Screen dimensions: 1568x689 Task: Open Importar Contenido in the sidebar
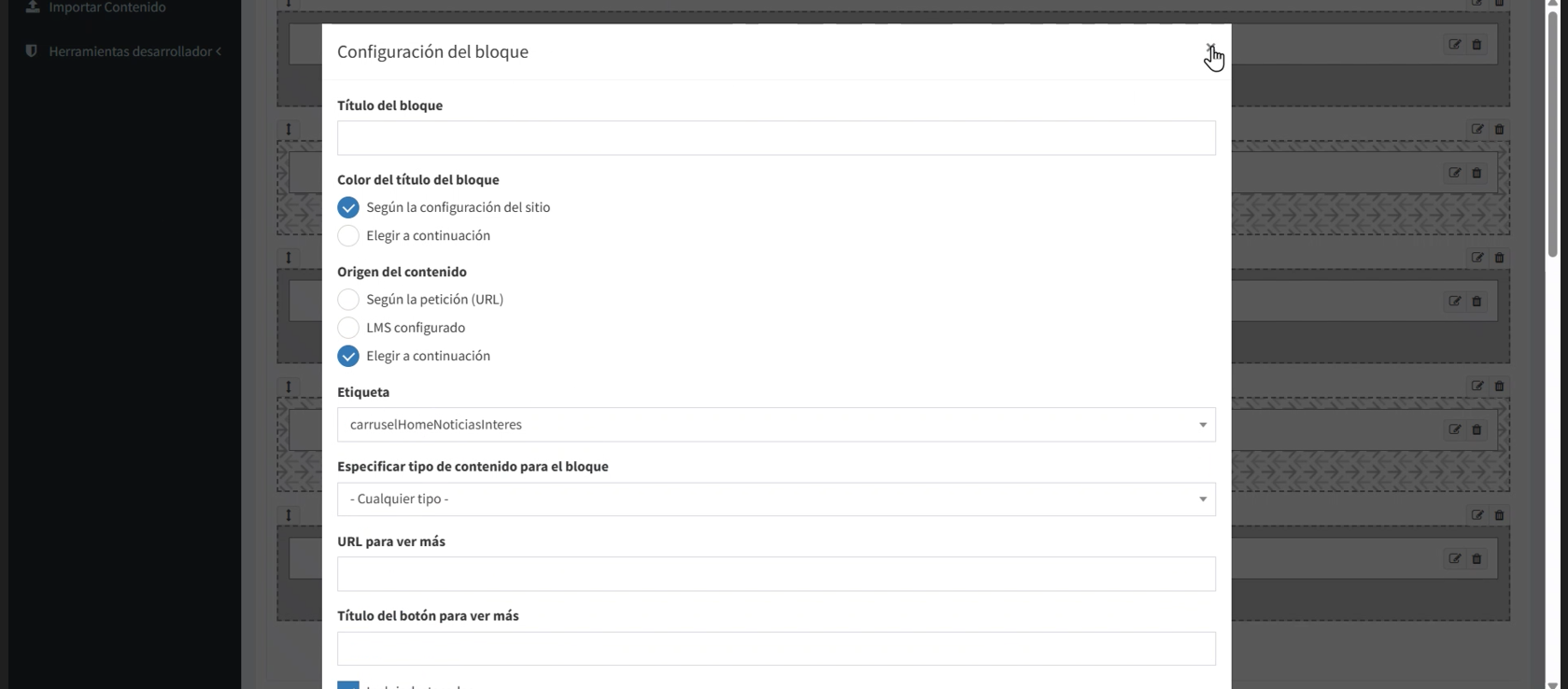click(x=96, y=7)
